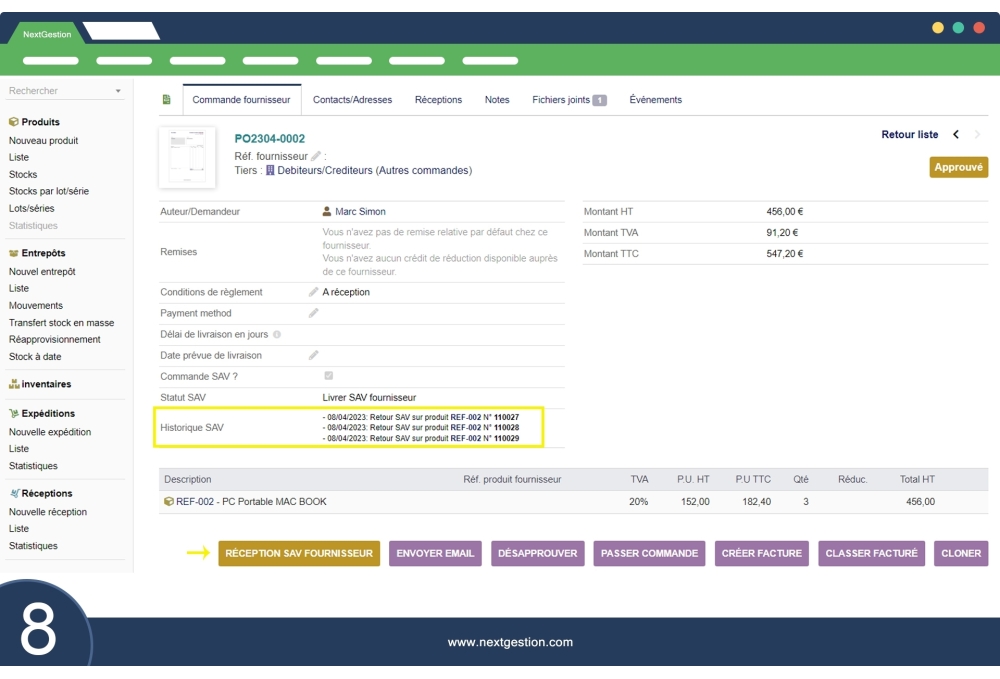Switch to the Contacts/Adresses tab
This screenshot has width=1000, height=679.
click(x=352, y=100)
